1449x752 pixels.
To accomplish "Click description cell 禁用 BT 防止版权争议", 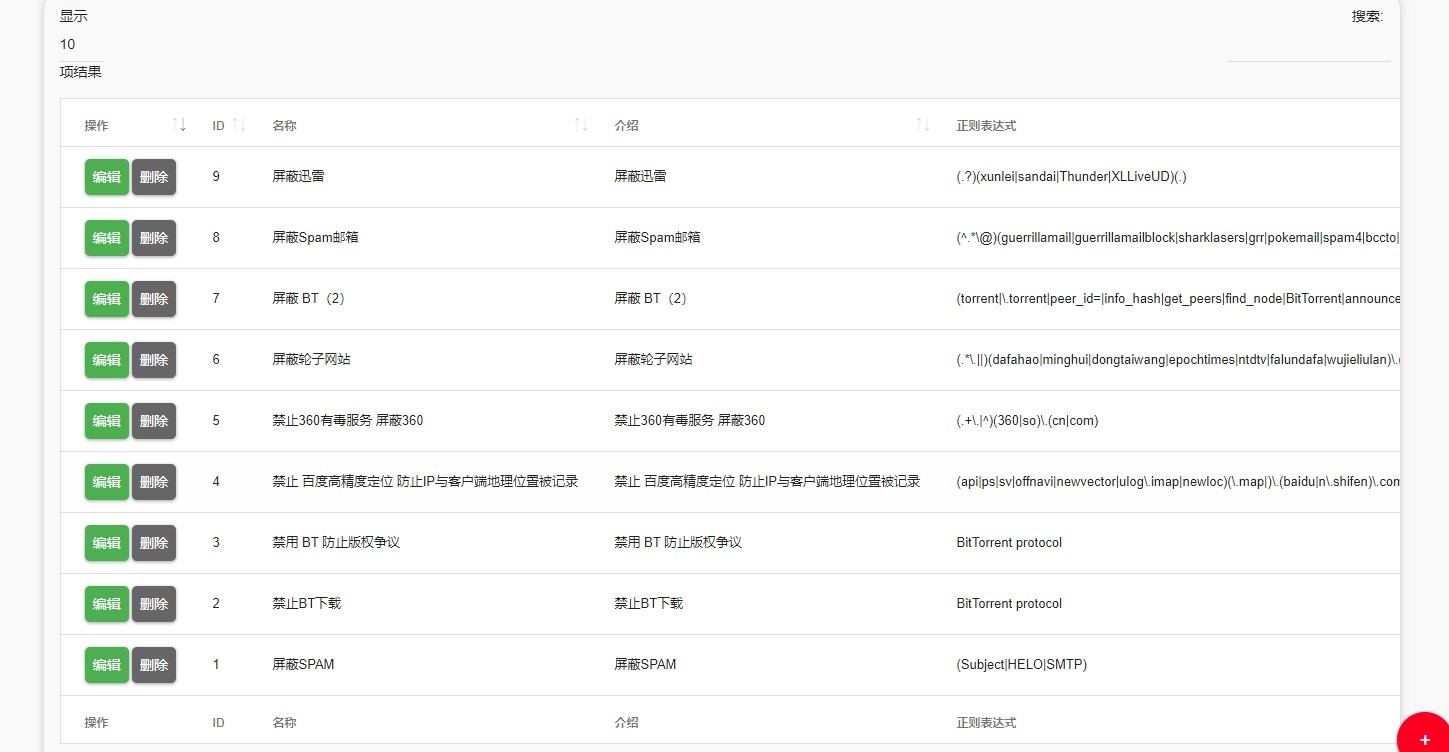I will point(678,542).
